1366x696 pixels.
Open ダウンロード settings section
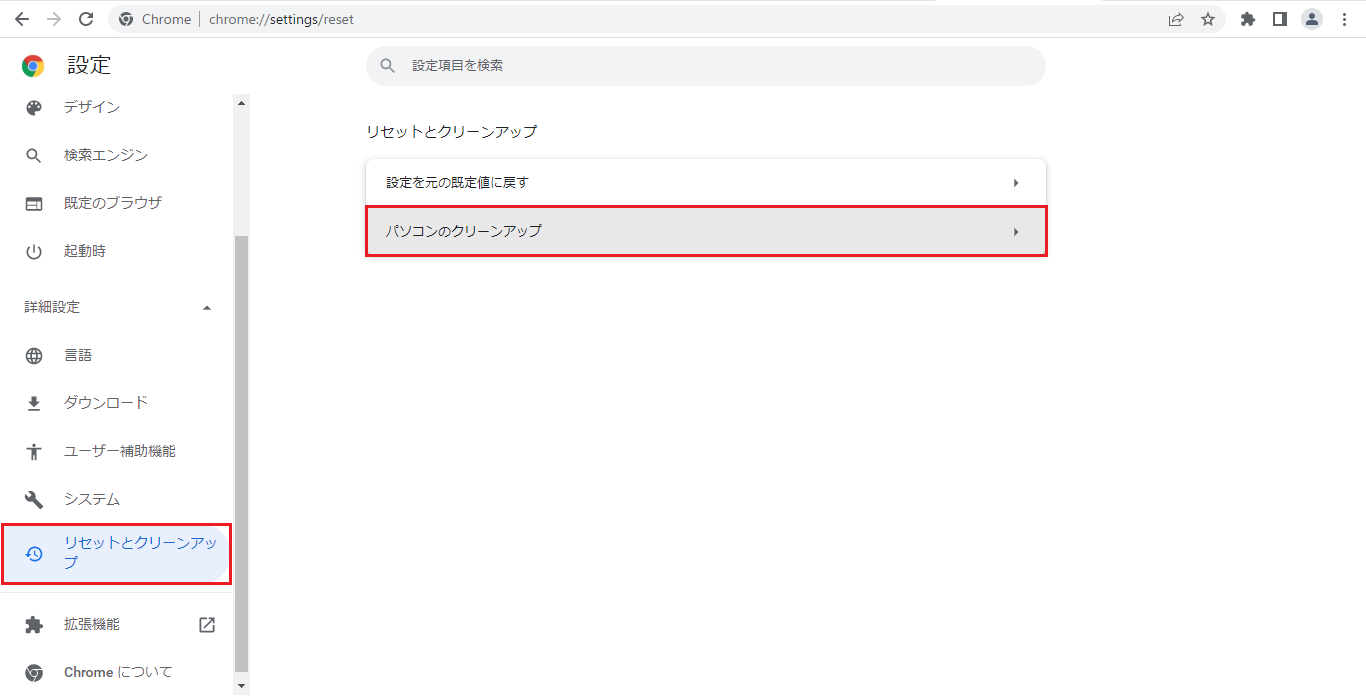[105, 403]
